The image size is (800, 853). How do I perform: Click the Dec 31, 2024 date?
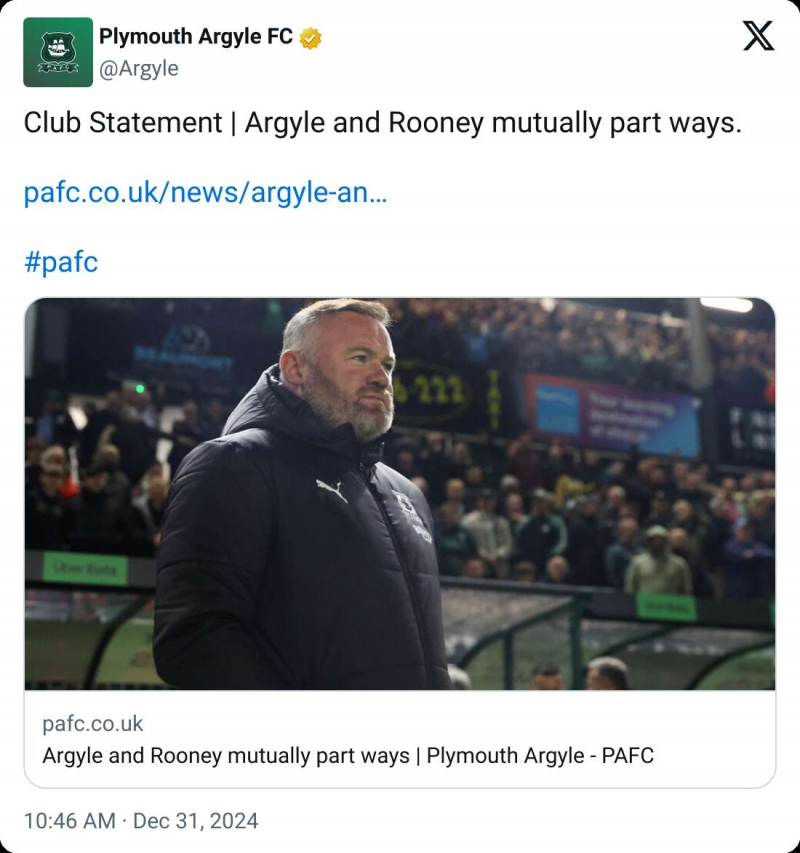(x=195, y=821)
